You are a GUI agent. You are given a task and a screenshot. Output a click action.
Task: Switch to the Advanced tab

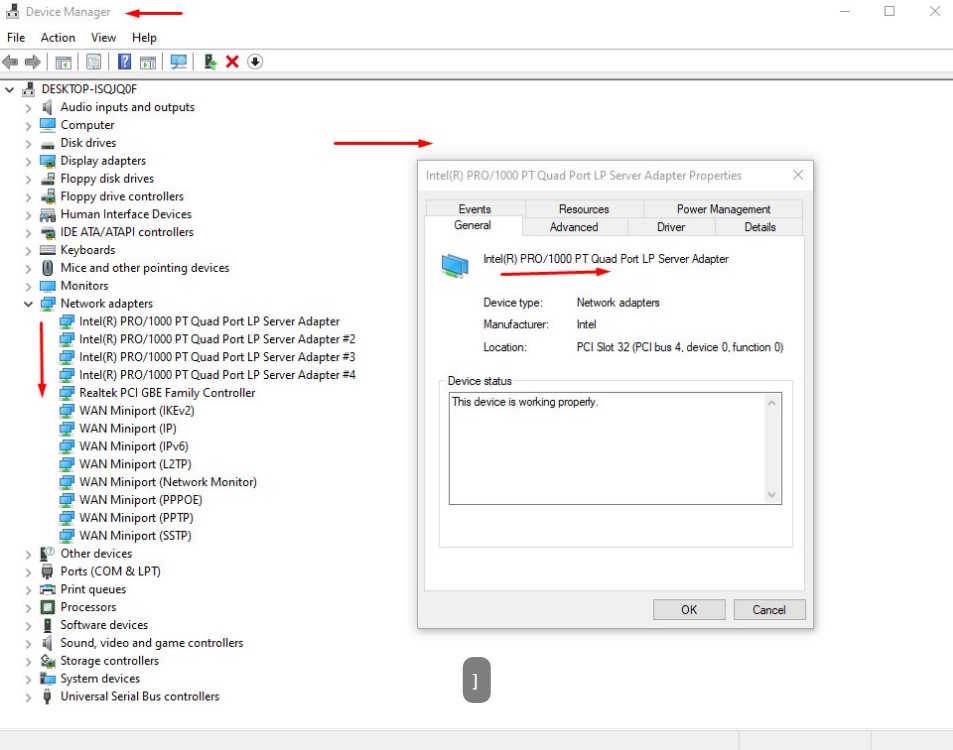pos(574,227)
